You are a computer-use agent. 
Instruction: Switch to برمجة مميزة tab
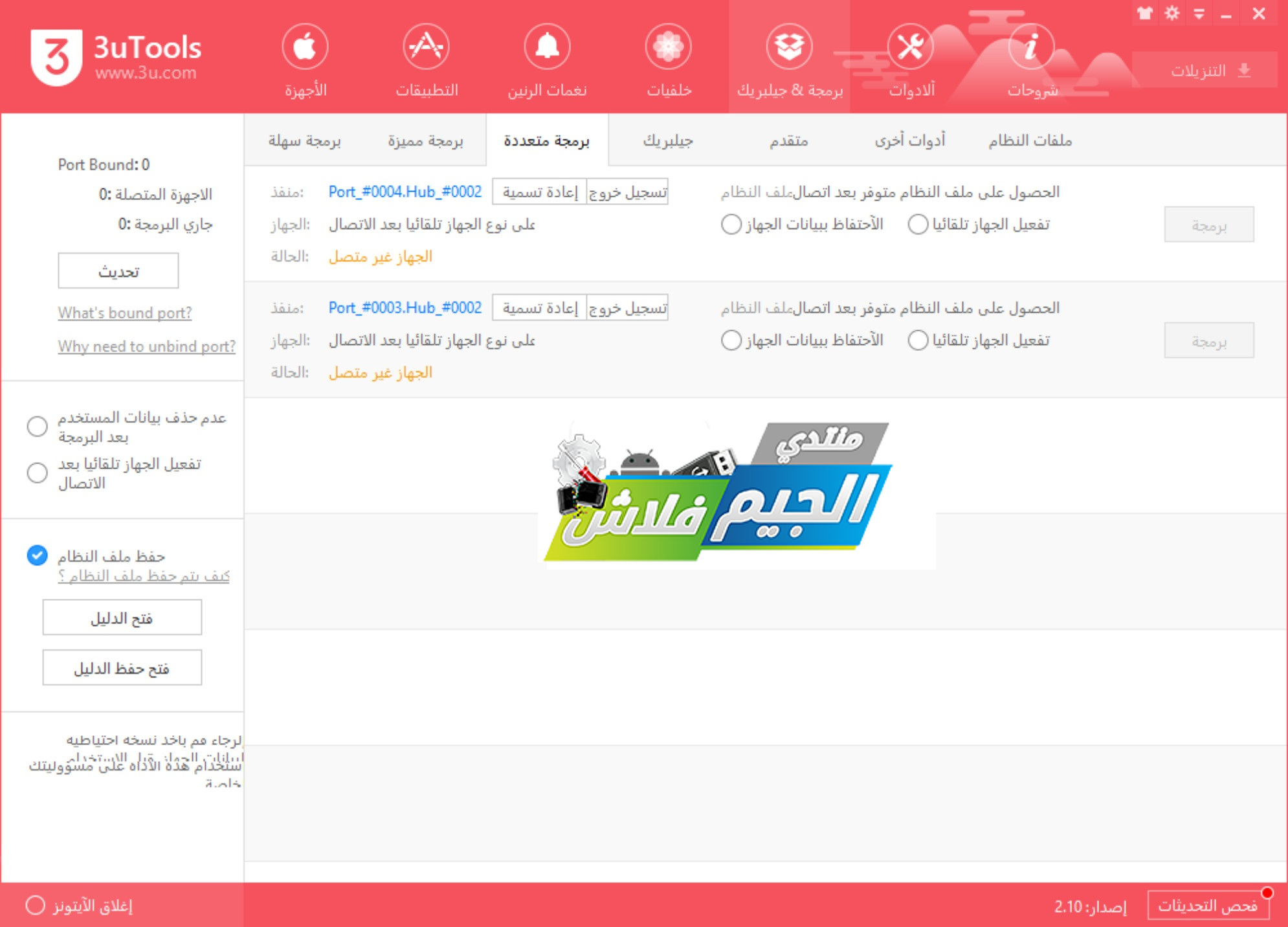[x=426, y=140]
